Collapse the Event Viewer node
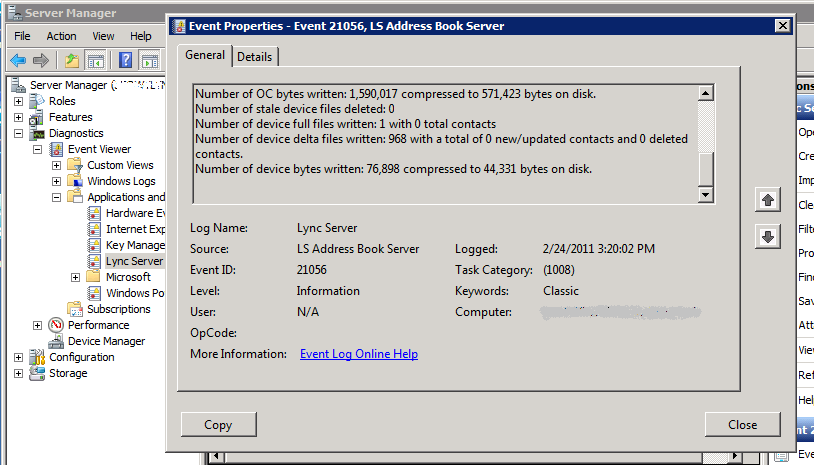Screen dimensions: 814x465 click(37, 149)
